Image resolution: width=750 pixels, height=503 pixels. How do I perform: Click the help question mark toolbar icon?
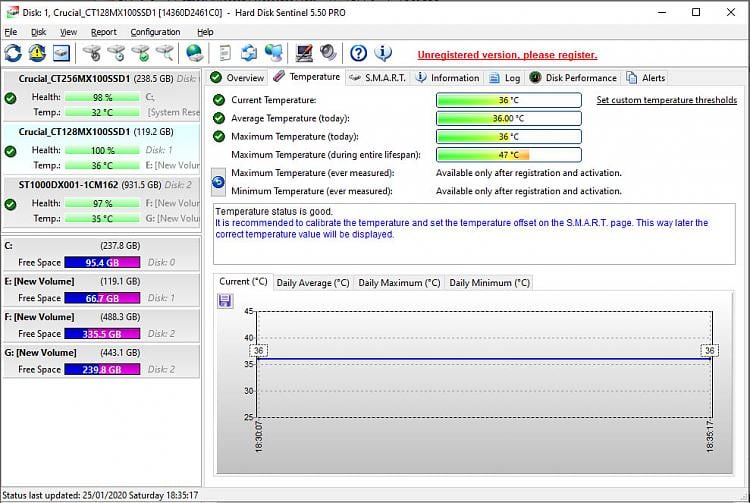pos(358,53)
